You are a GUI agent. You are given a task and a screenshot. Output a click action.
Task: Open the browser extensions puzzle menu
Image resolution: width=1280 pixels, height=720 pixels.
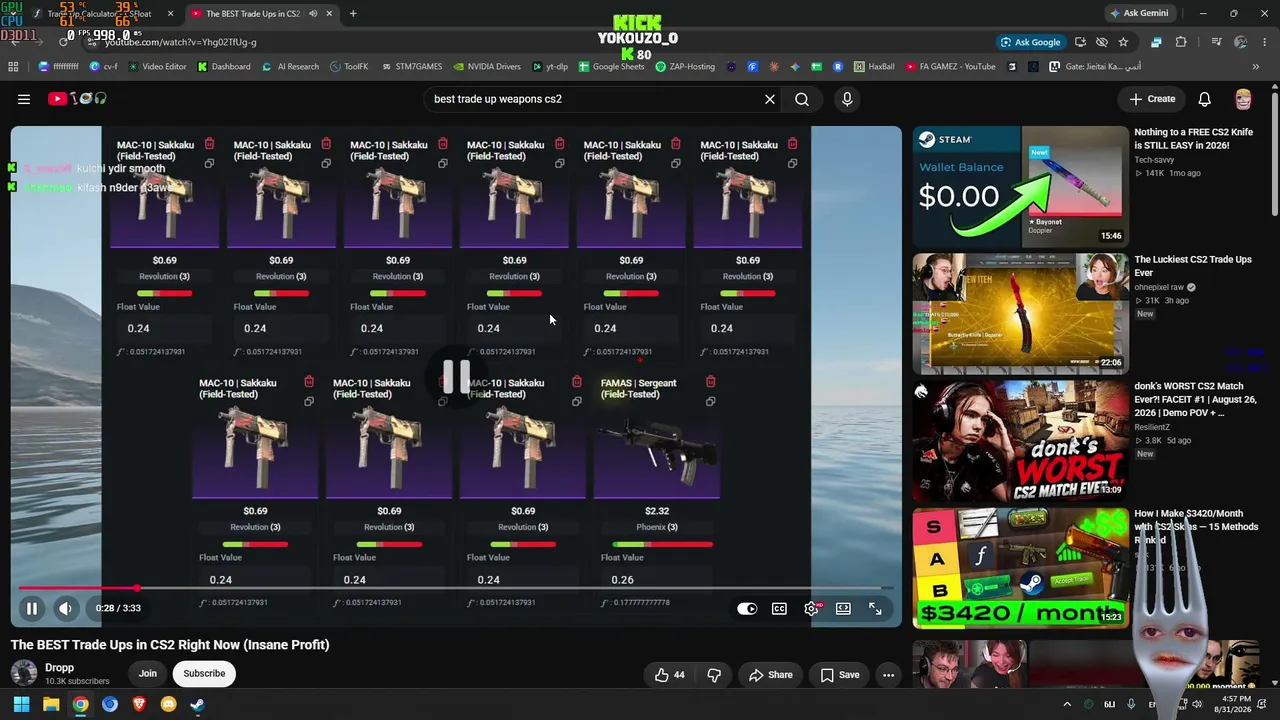(1181, 42)
